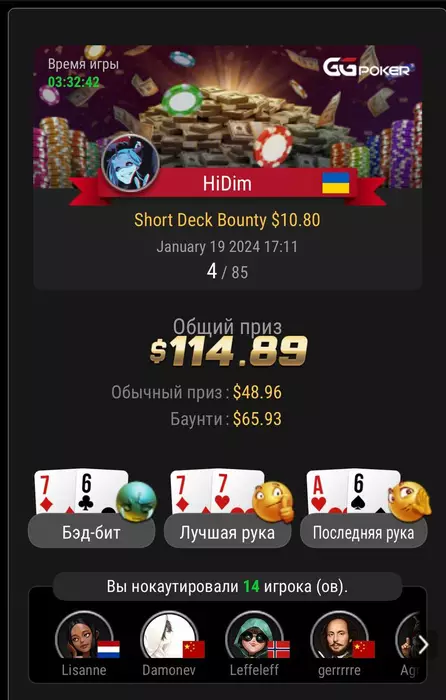Open the Бэд-бит hand

(x=92, y=532)
